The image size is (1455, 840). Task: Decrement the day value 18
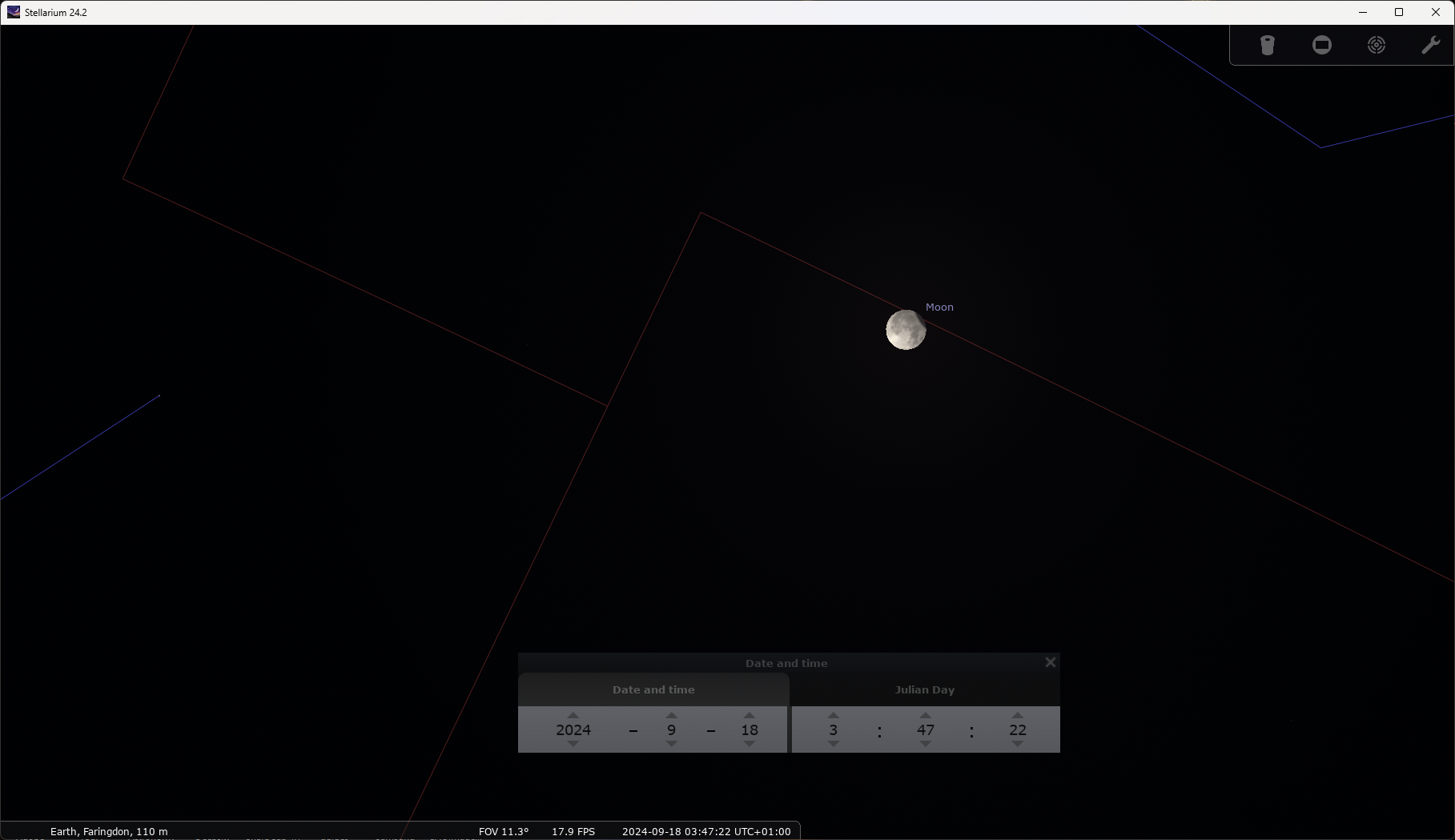pyautogui.click(x=750, y=744)
